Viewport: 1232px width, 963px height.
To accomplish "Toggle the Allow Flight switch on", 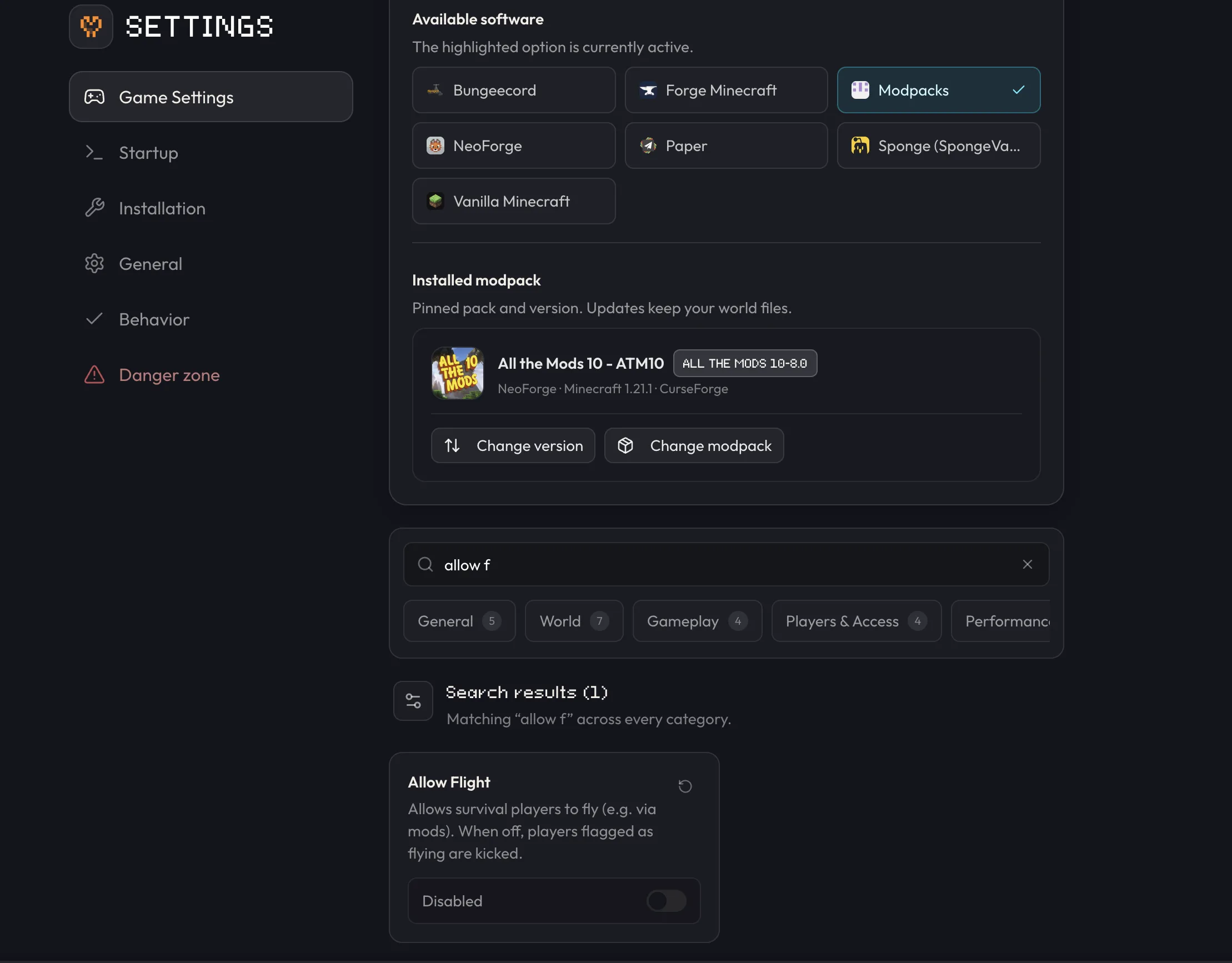I will pos(666,901).
